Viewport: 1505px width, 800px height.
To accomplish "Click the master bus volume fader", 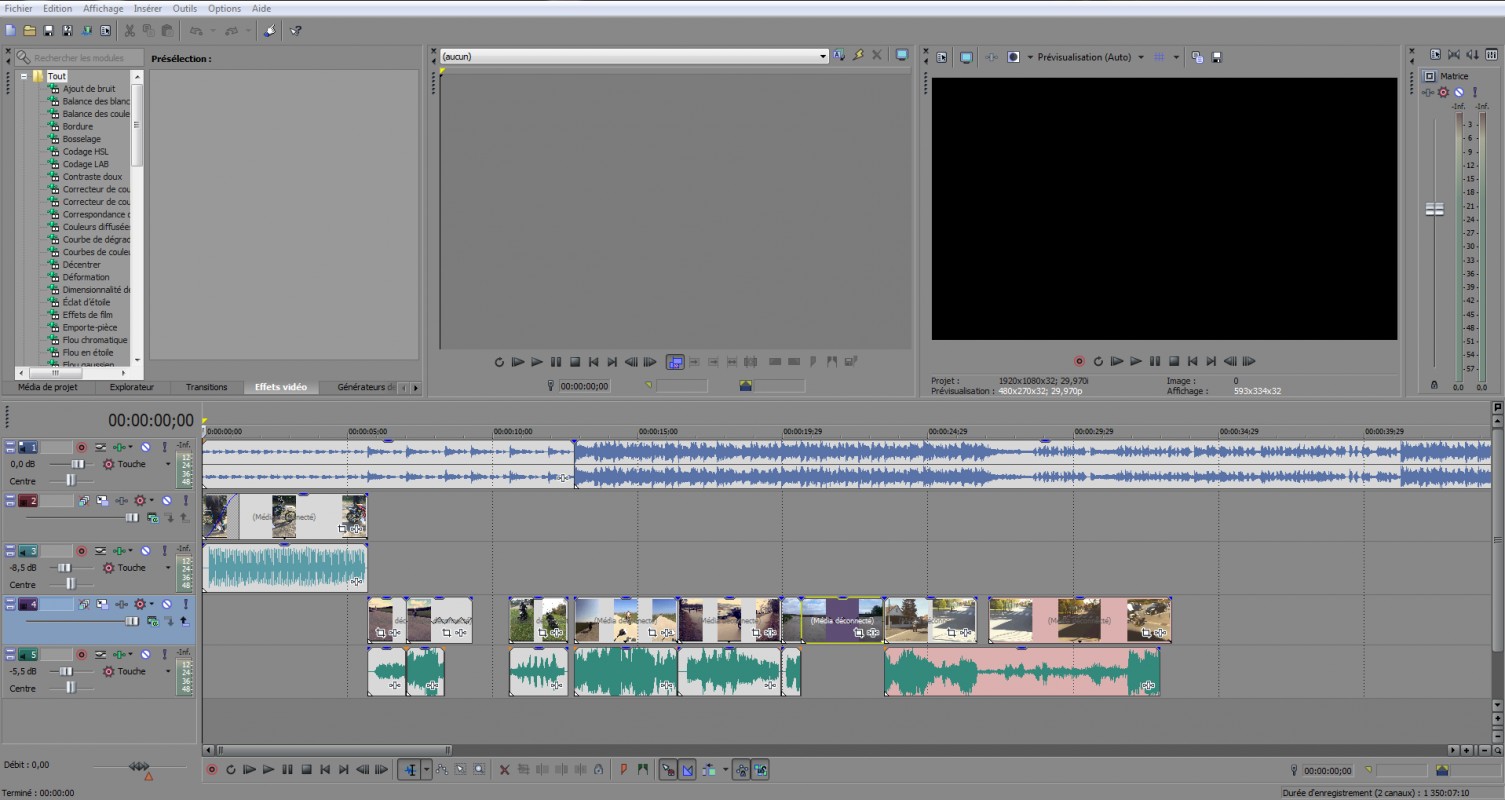I will tap(1434, 209).
